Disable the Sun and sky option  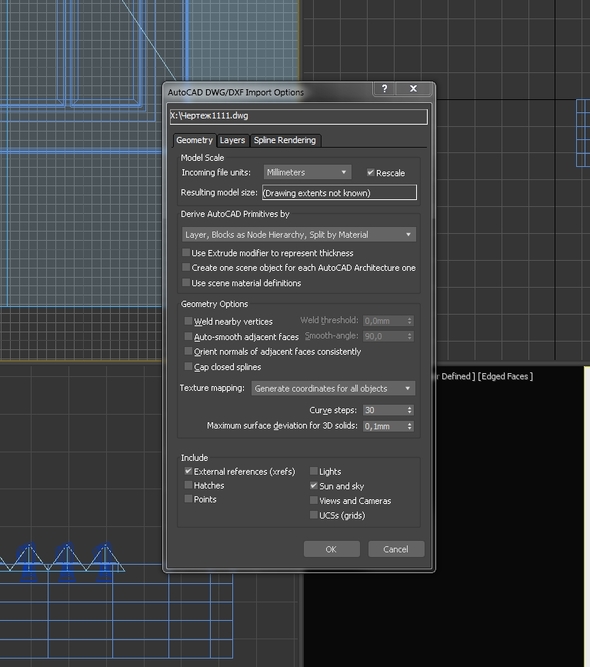314,485
